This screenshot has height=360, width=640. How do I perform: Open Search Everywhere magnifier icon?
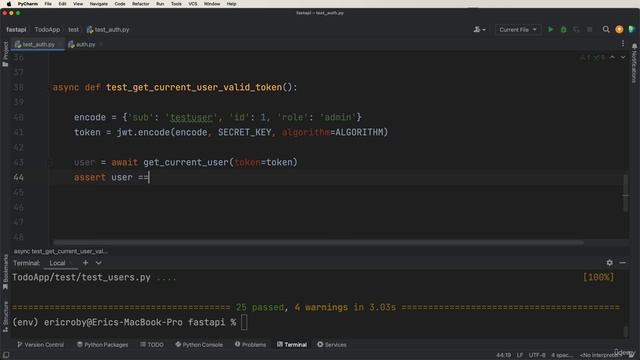coord(606,29)
